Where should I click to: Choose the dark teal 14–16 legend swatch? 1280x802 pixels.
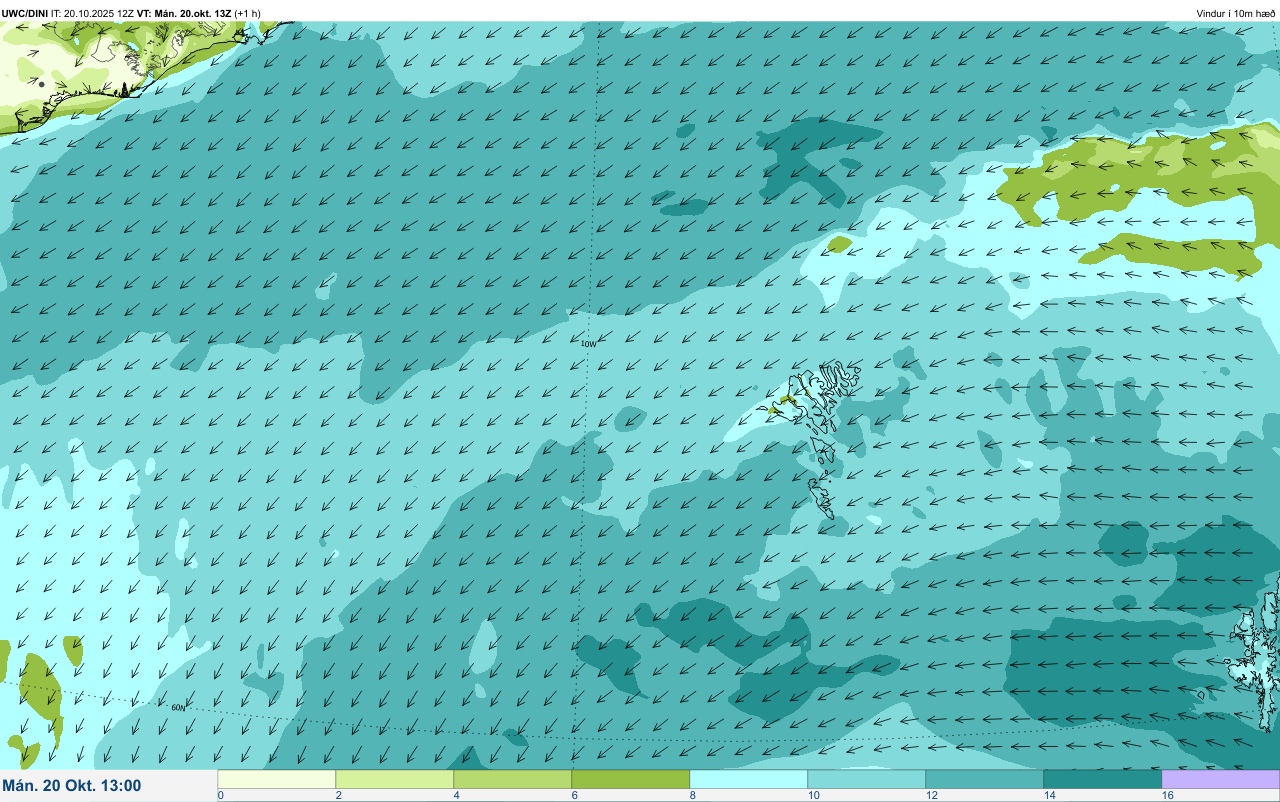(1103, 779)
